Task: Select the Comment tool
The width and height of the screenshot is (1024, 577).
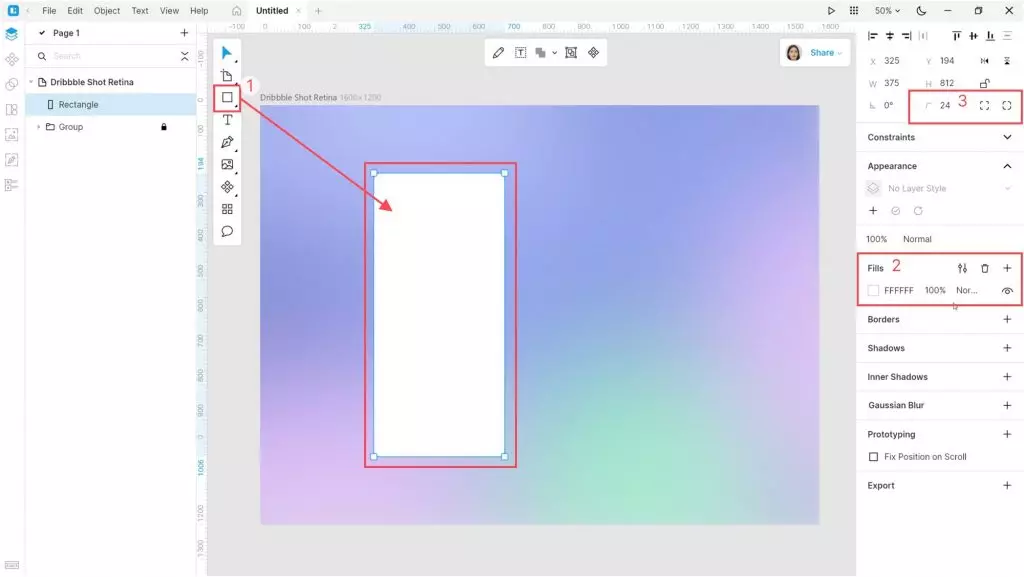Action: [227, 231]
